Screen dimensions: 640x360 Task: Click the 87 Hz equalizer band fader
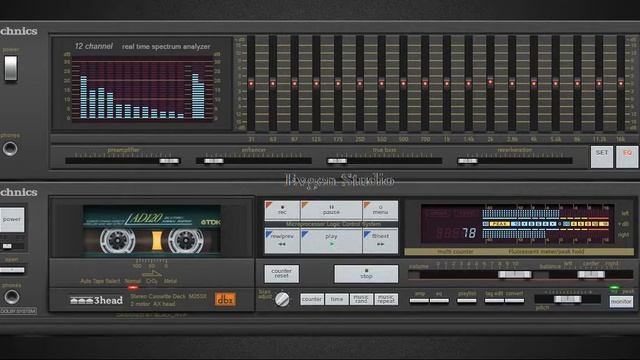(x=294, y=83)
